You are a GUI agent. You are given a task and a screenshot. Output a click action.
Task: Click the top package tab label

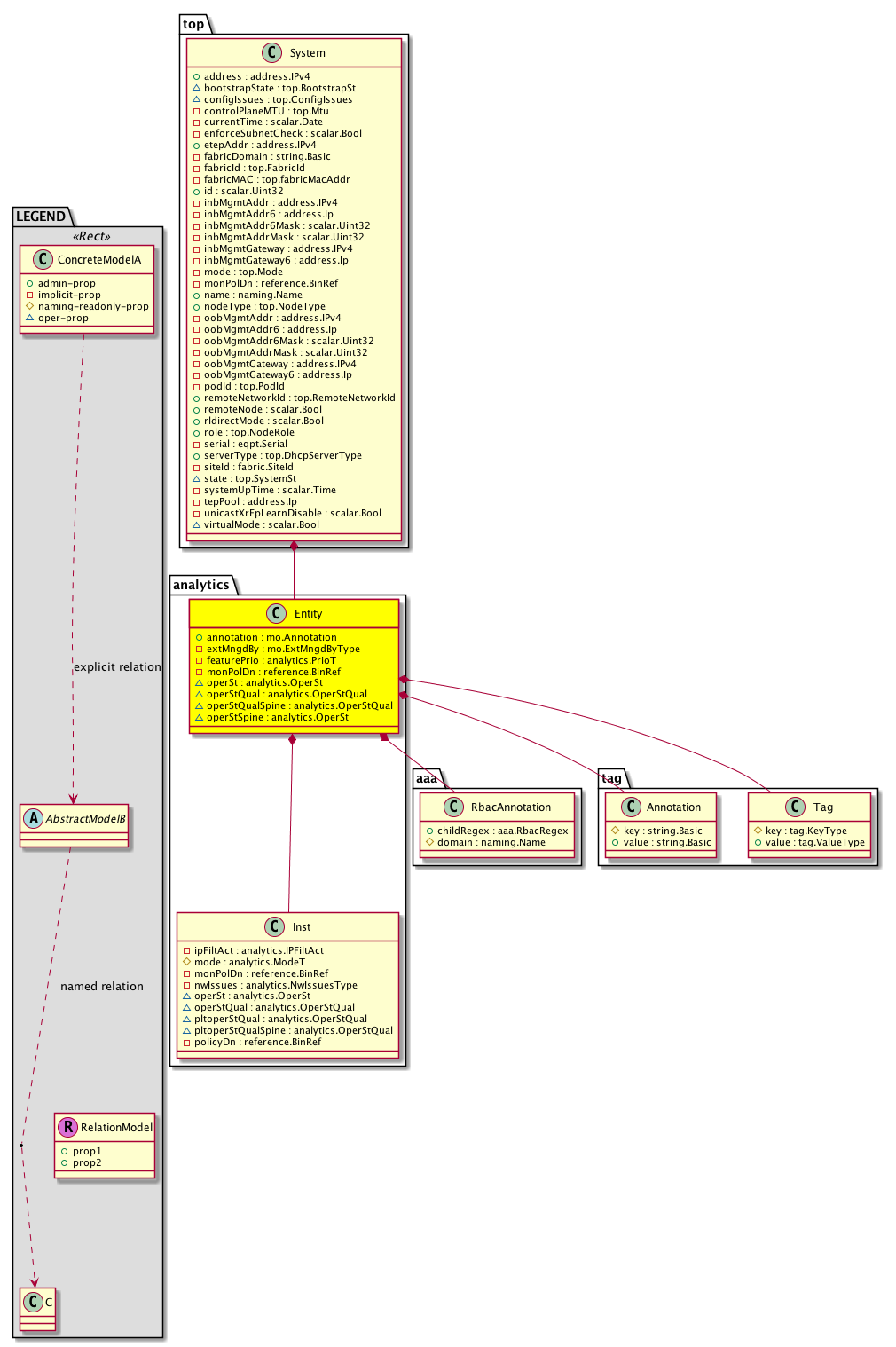193,24
